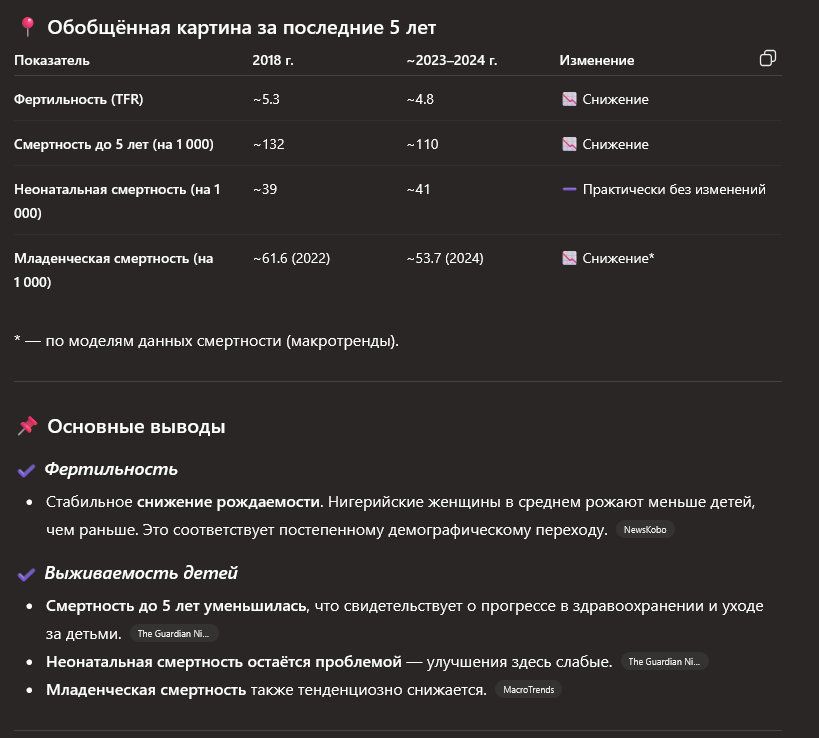Click the Изменение column header

coord(596,60)
